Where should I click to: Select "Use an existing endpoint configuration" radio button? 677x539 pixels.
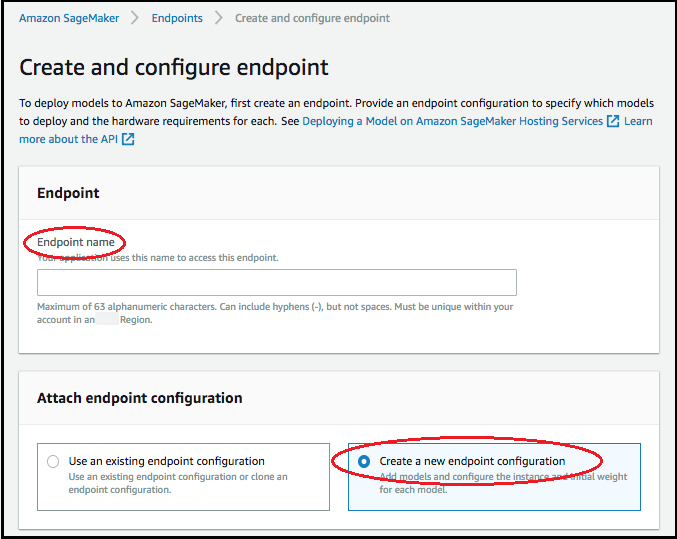[53, 462]
